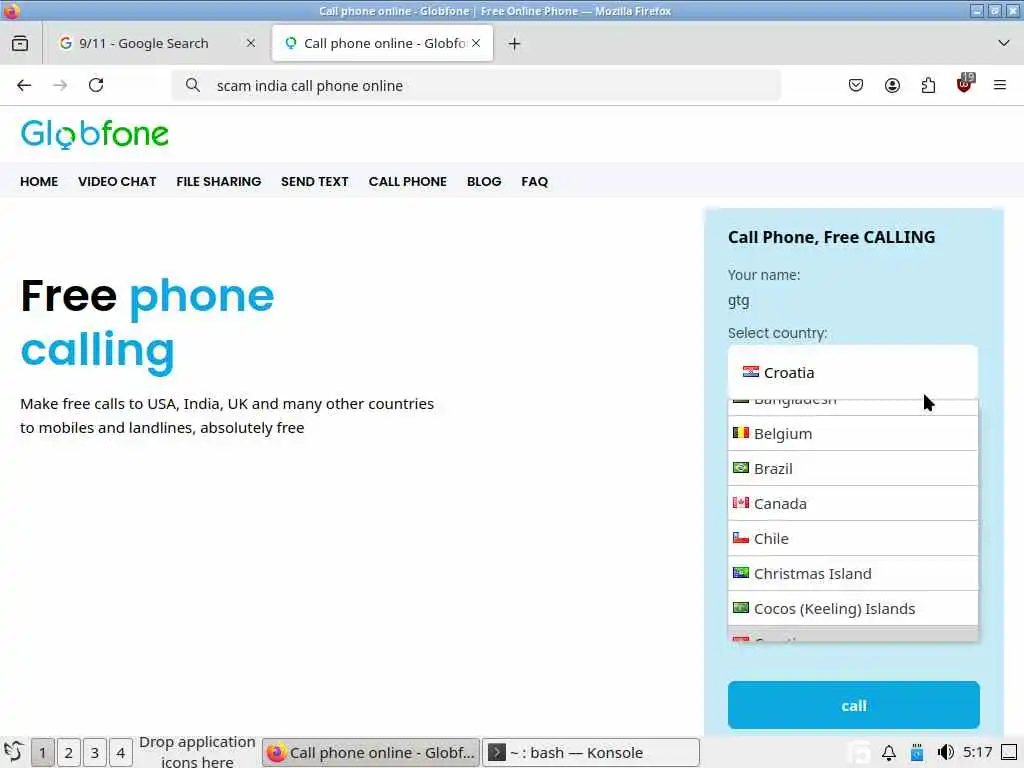Close the Call phone online tab
This screenshot has height=768, width=1024.
pyautogui.click(x=476, y=43)
